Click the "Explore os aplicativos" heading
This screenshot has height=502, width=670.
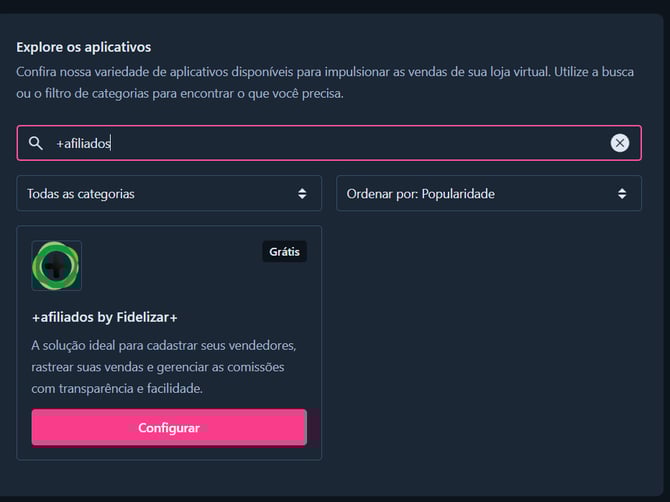[x=83, y=47]
